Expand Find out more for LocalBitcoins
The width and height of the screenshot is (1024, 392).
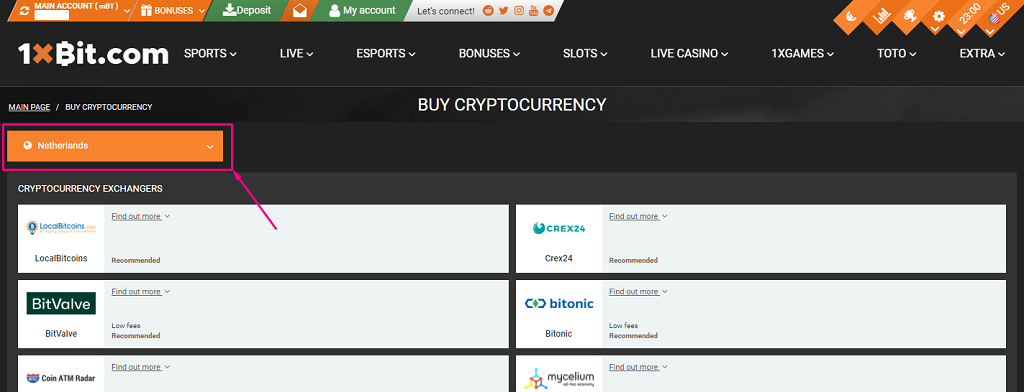140,216
